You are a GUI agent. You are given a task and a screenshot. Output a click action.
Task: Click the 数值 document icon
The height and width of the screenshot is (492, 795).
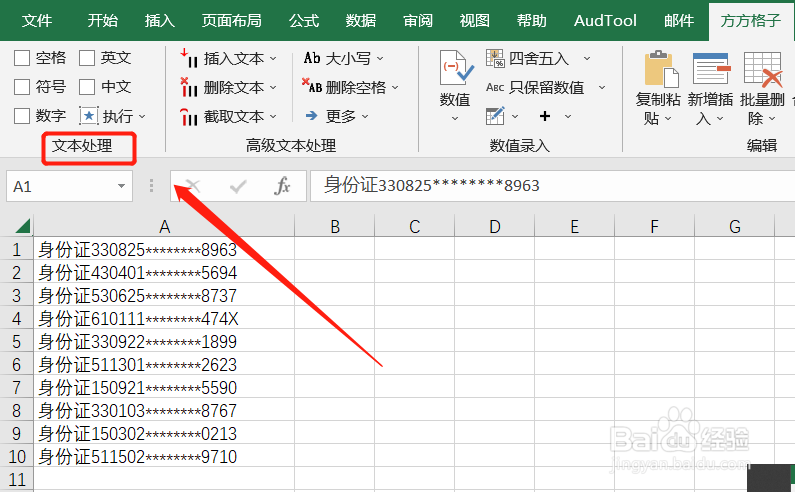pyautogui.click(x=456, y=67)
